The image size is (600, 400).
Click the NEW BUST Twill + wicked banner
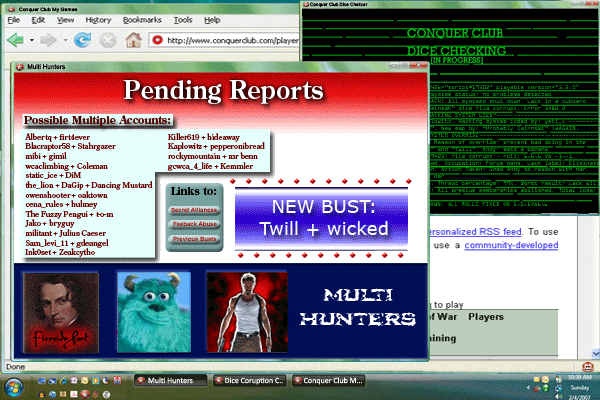point(321,218)
